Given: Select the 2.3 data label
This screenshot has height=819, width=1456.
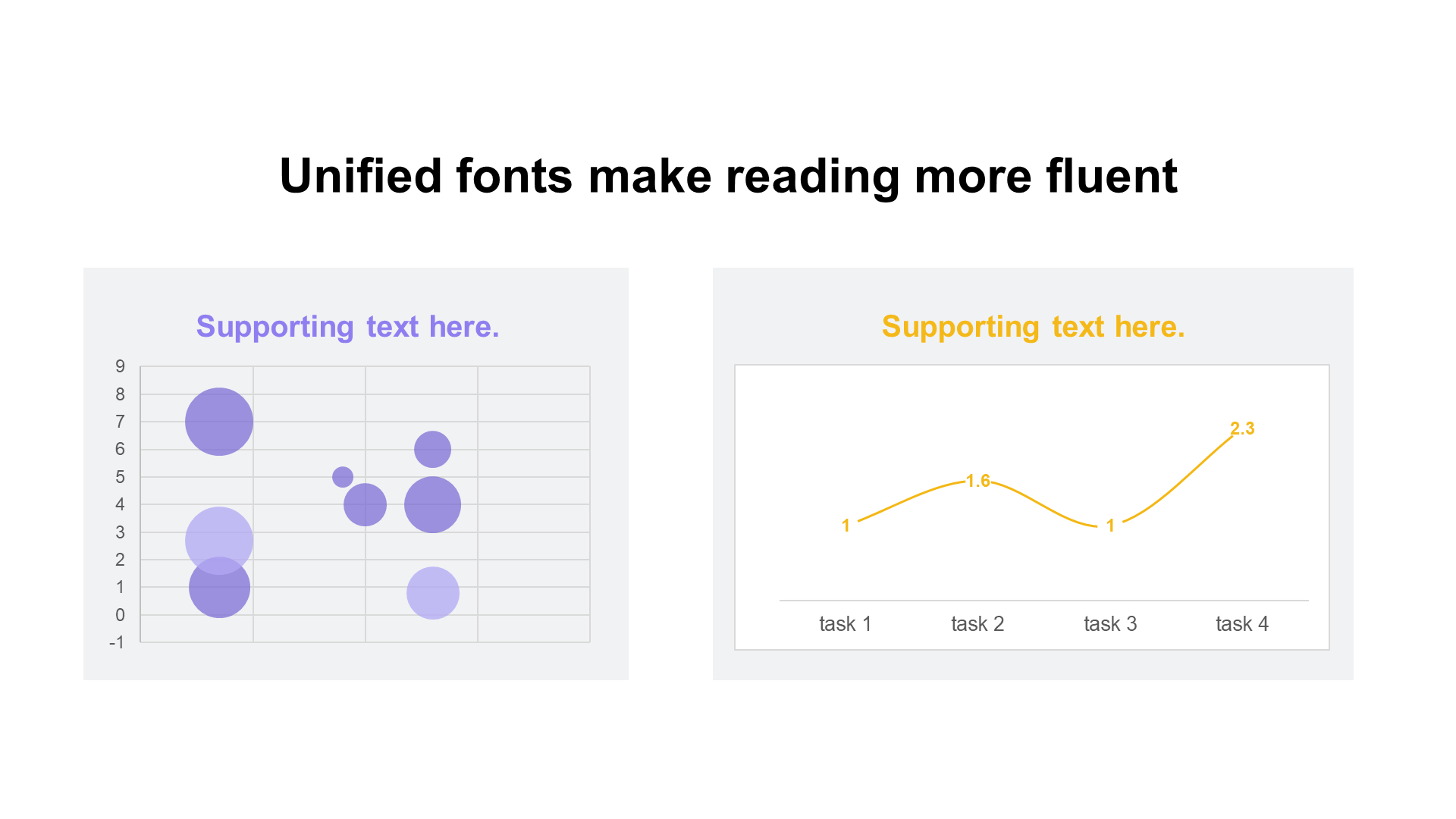Looking at the screenshot, I should click(1242, 428).
